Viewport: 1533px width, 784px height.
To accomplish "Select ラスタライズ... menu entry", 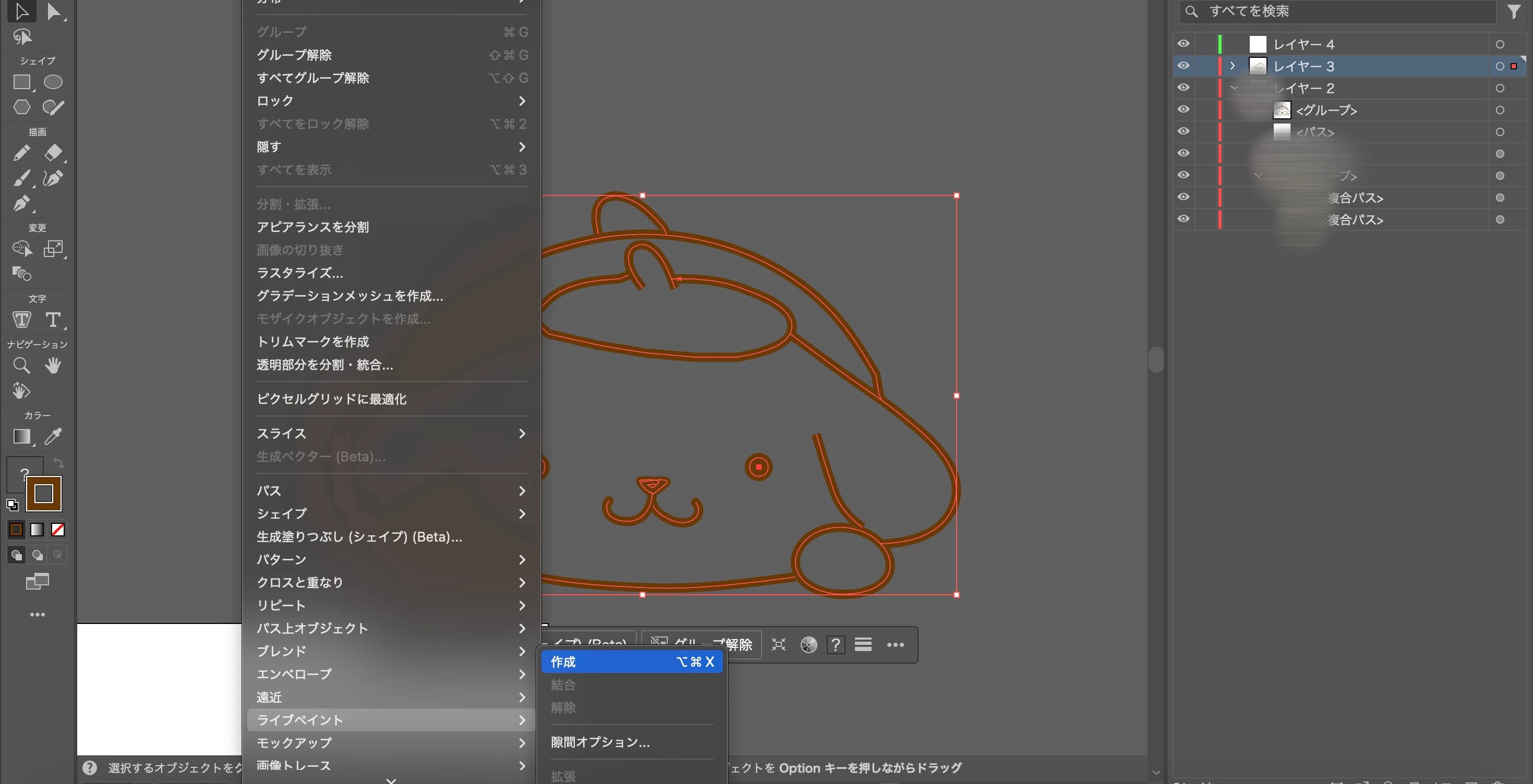I will tap(300, 273).
